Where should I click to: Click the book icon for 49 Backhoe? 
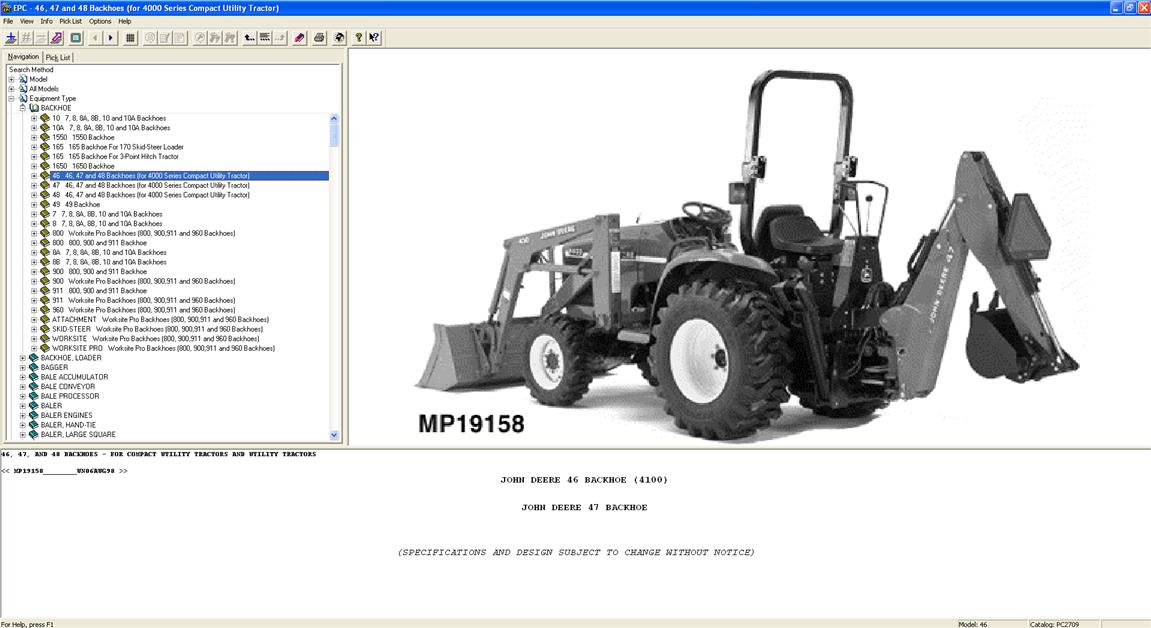click(45, 205)
